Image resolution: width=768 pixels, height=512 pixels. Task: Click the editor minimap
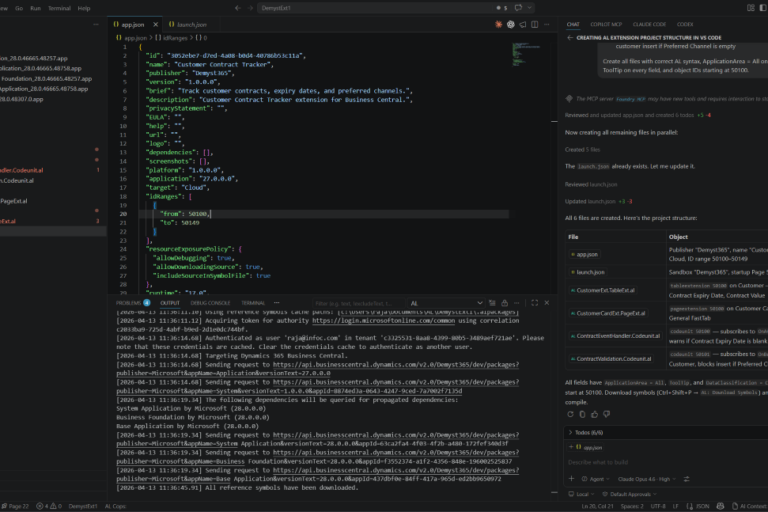(526, 54)
